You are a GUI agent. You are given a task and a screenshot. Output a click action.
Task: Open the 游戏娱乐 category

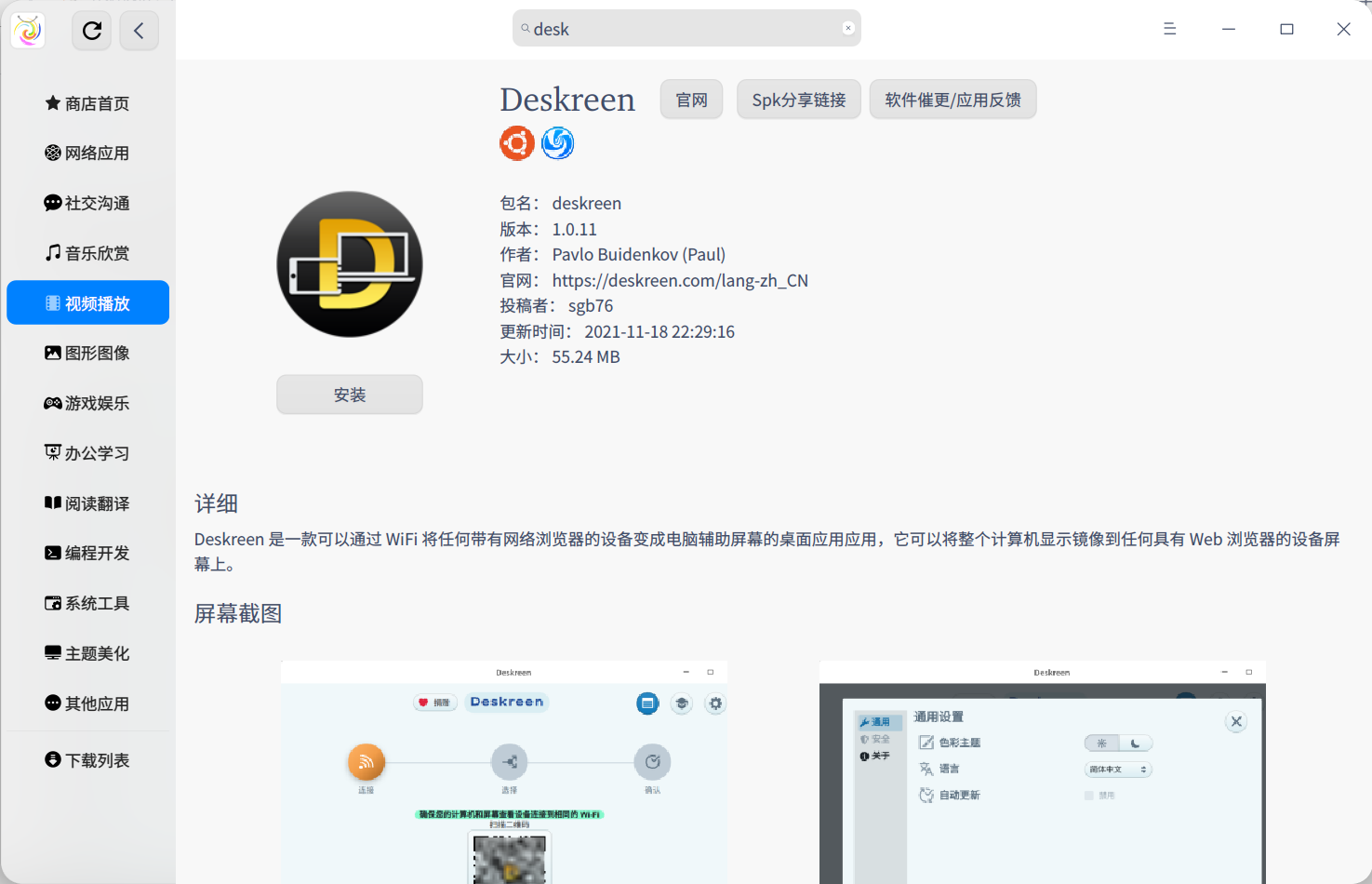pos(88,403)
